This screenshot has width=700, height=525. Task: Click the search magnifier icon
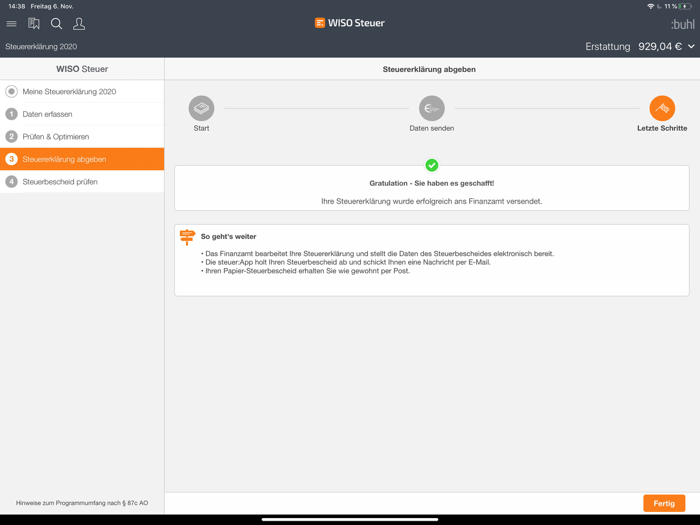pos(56,24)
